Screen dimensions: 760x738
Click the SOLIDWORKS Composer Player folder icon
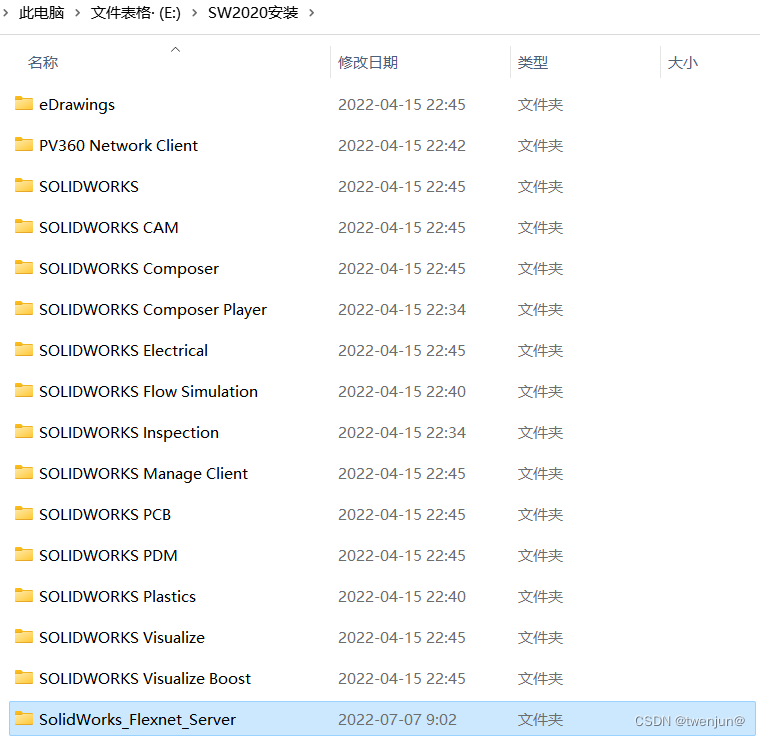24,308
